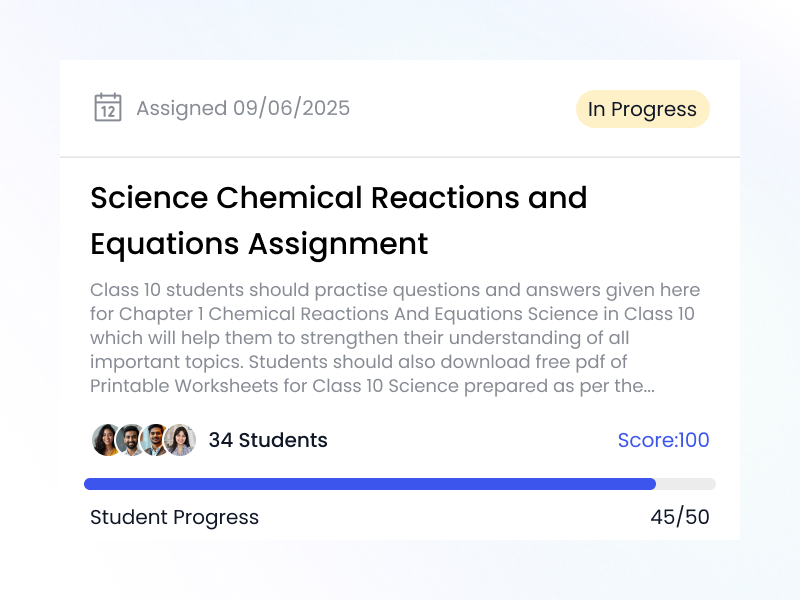
Task: Click the 34 Students label
Action: [x=267, y=440]
